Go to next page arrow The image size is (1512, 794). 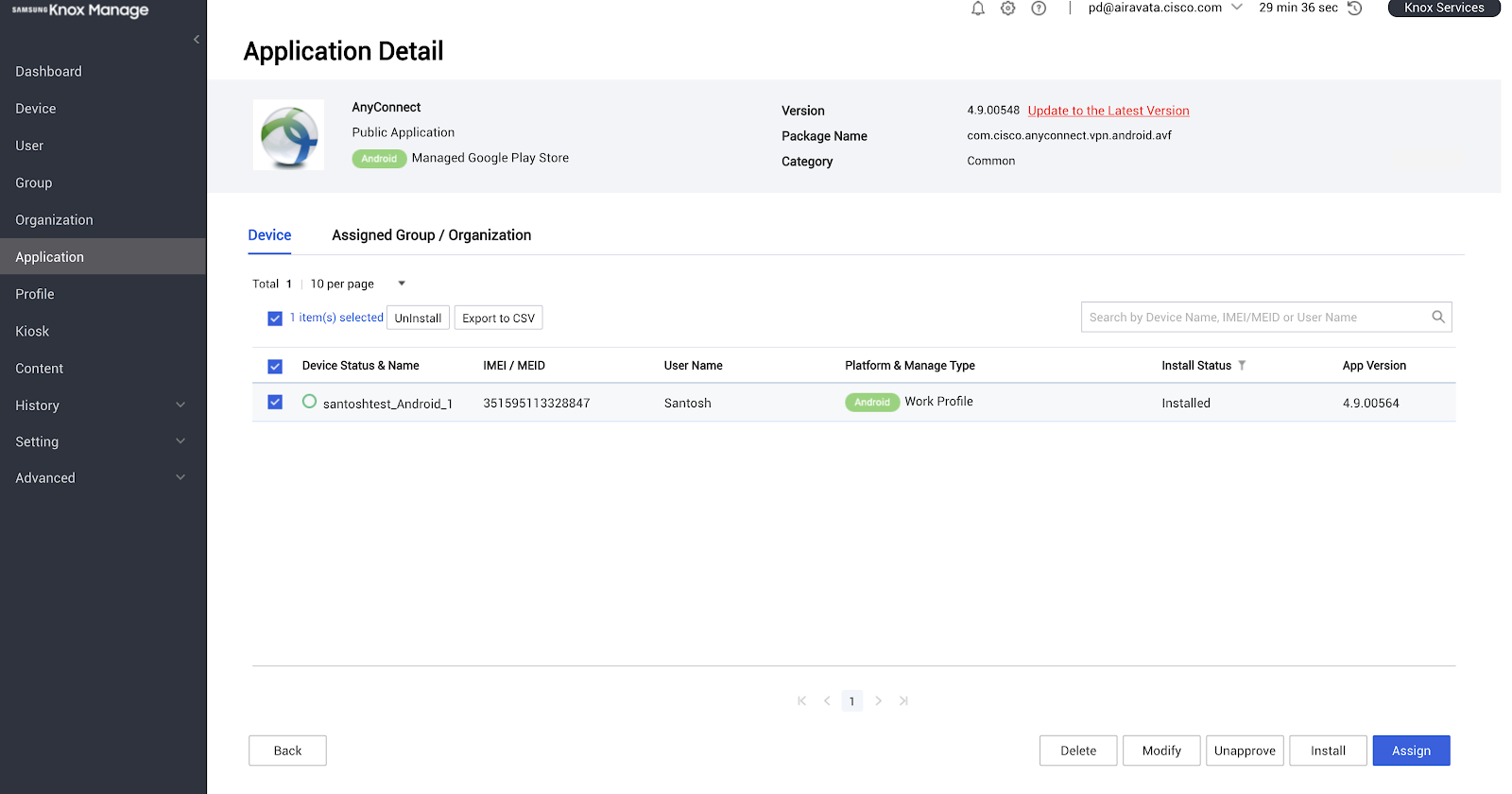[x=878, y=700]
